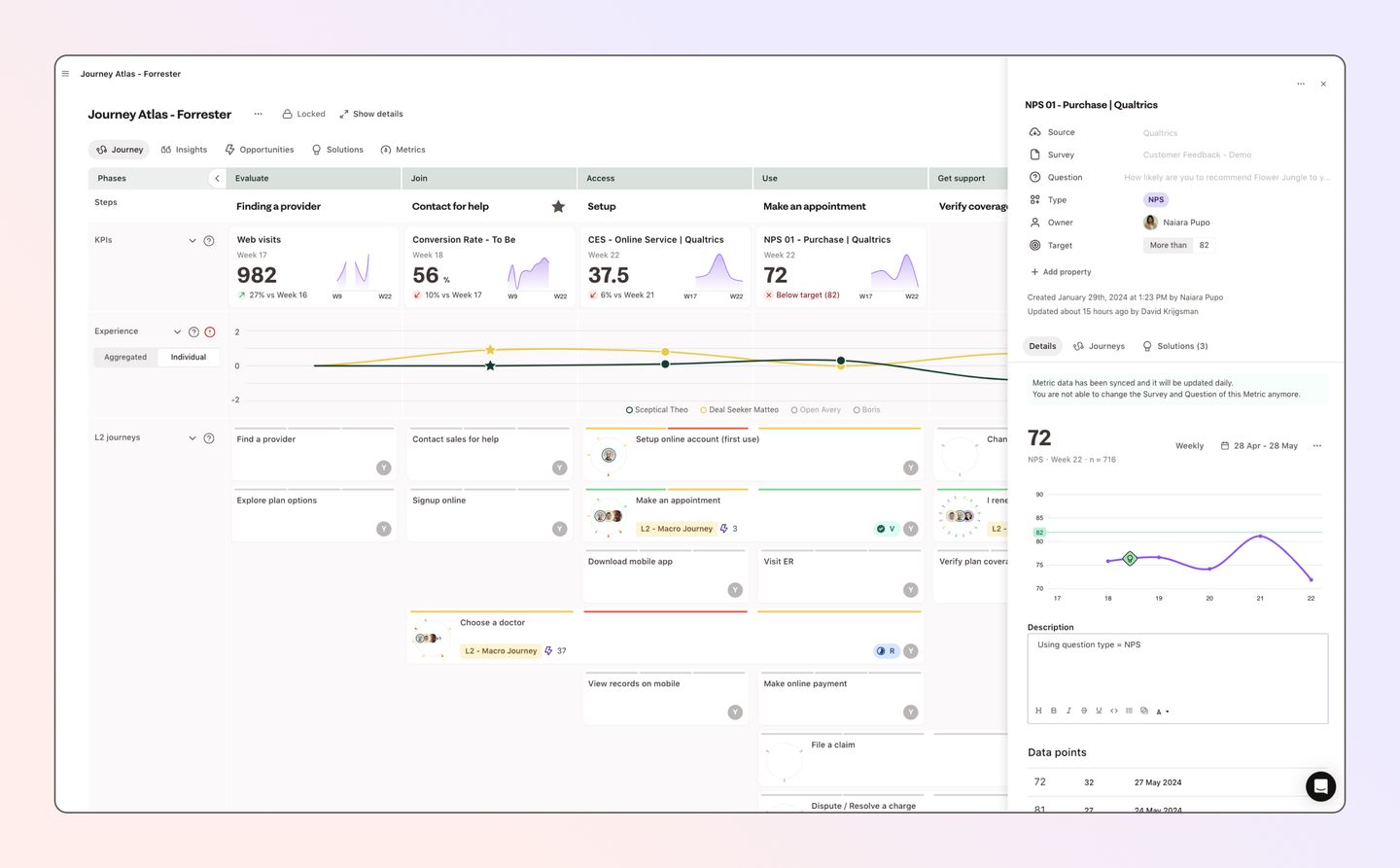Collapse the KPIs row chevron
Image resolution: width=1400 pixels, height=868 pixels.
click(x=192, y=240)
